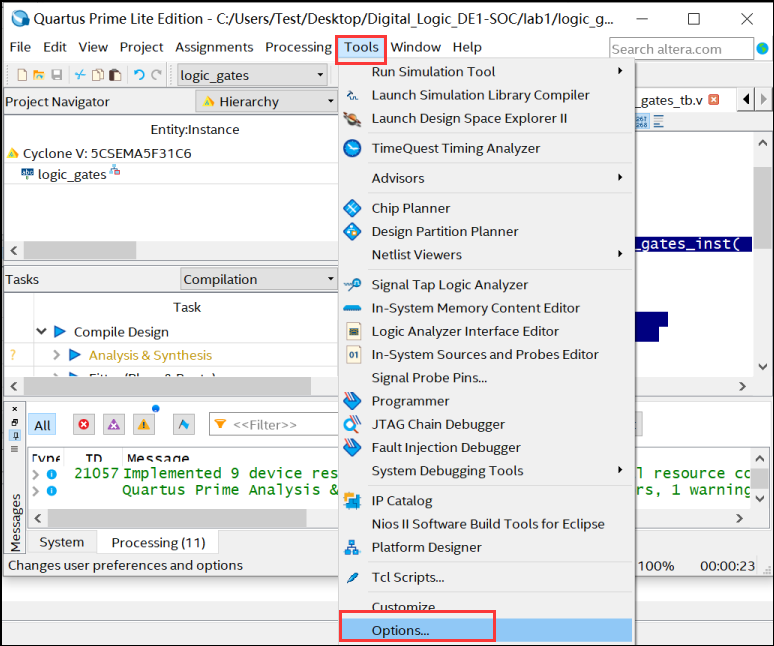774x646 pixels.
Task: Click In-System Sources and Probes Editor icon
Action: pos(353,354)
